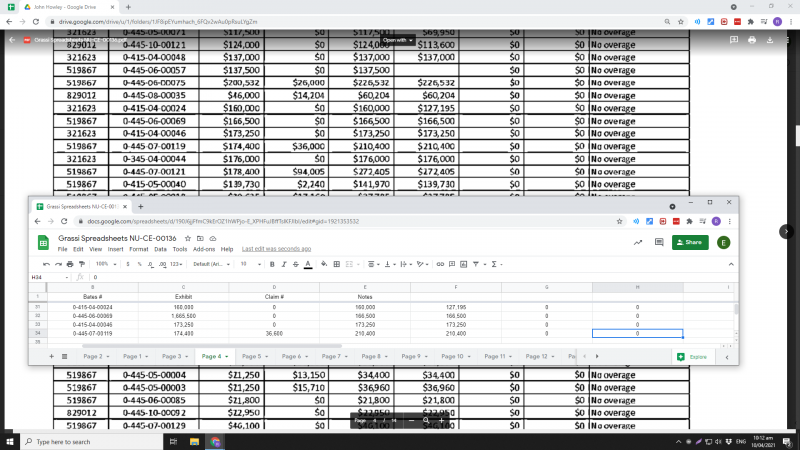Move document to a folder
Viewport: 800px width, 450px height.
click(200, 238)
